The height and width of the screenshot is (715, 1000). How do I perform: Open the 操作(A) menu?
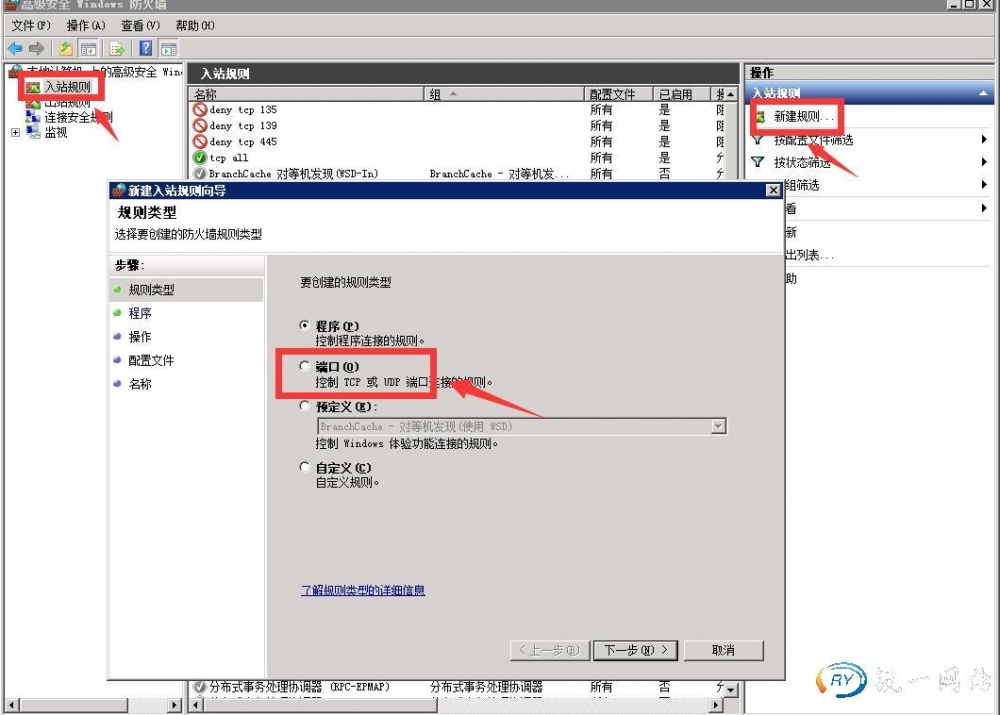click(x=85, y=25)
